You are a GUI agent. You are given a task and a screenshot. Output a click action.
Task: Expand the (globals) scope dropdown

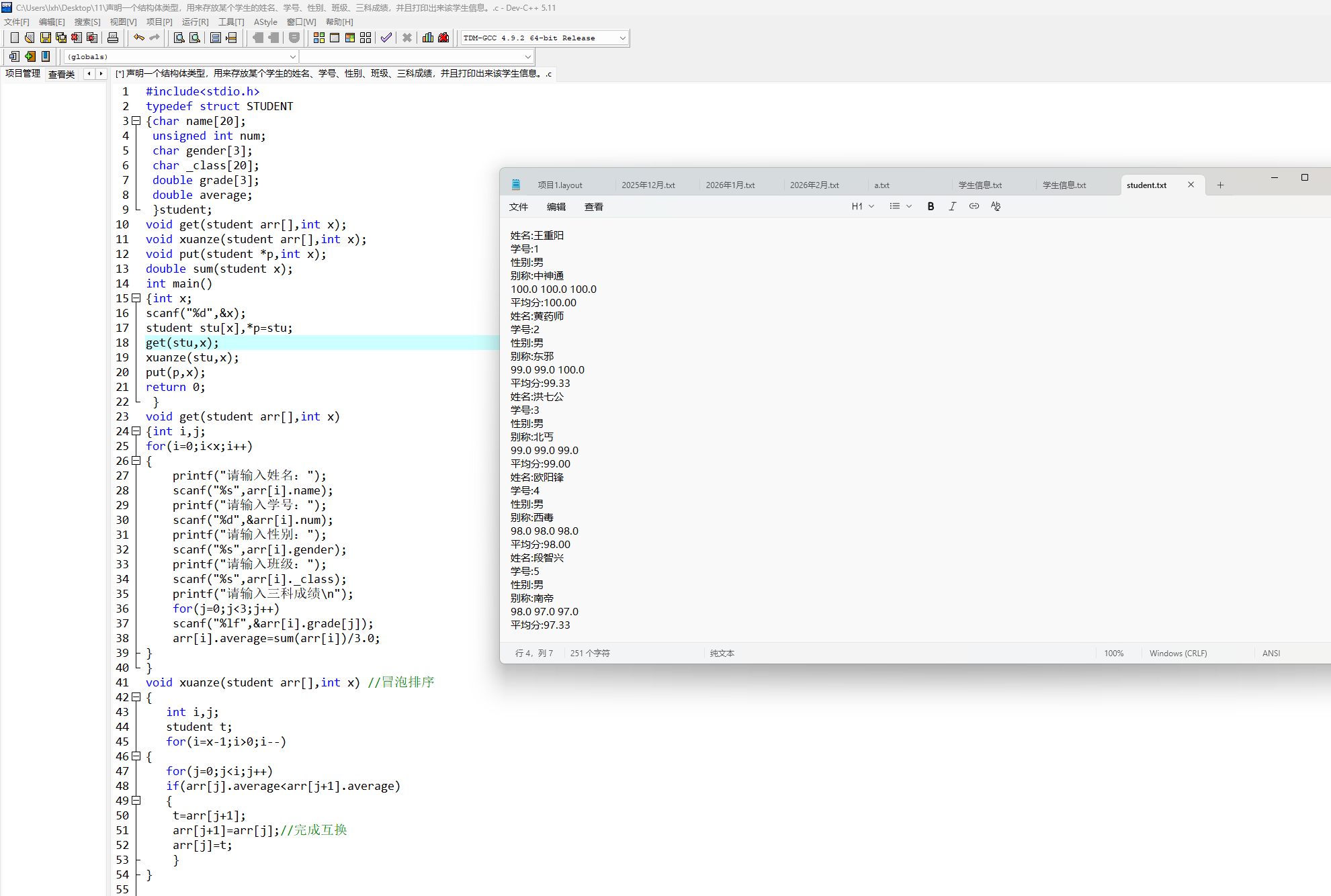coord(292,57)
